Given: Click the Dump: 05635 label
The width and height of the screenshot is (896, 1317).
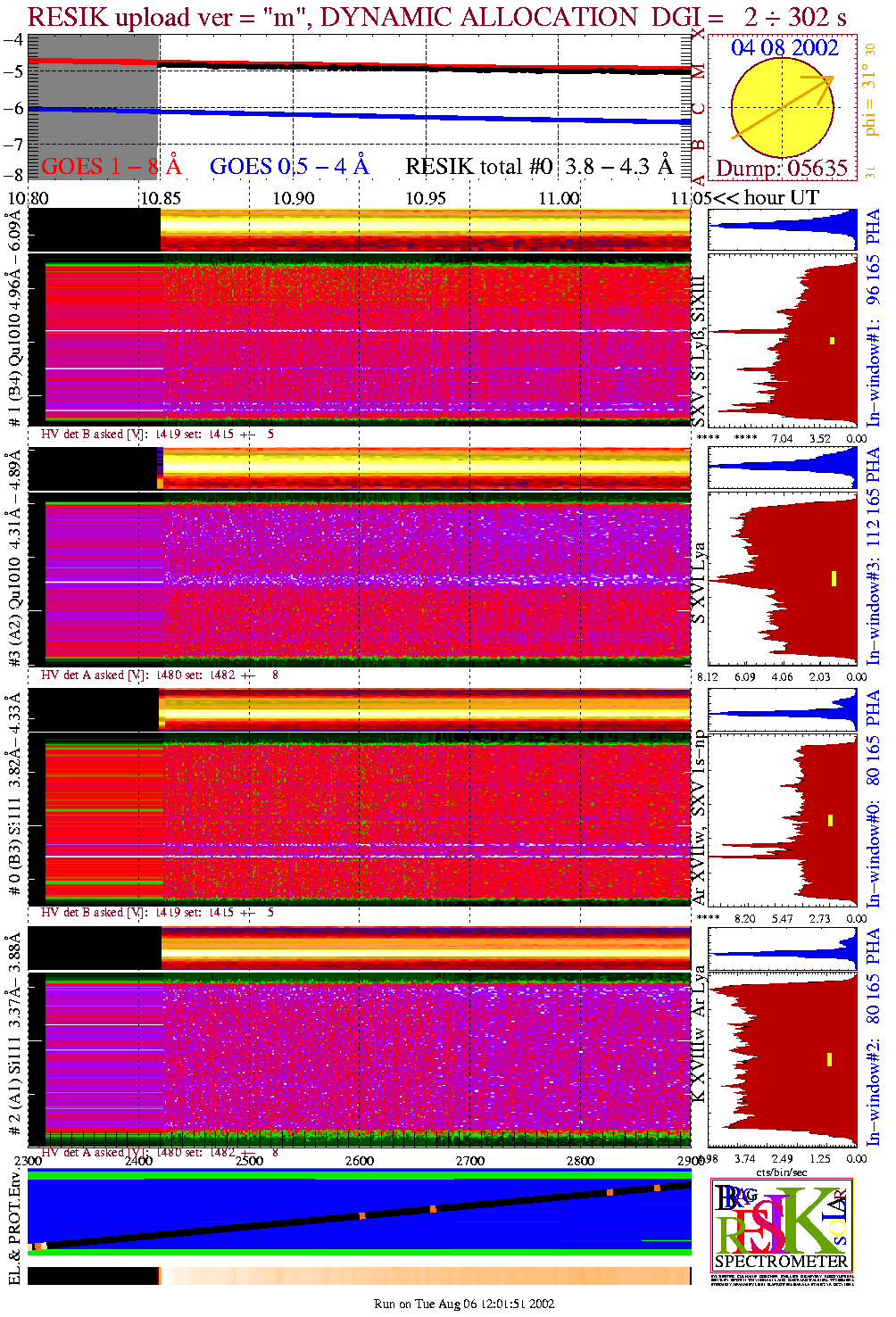Looking at the screenshot, I should point(782,169).
